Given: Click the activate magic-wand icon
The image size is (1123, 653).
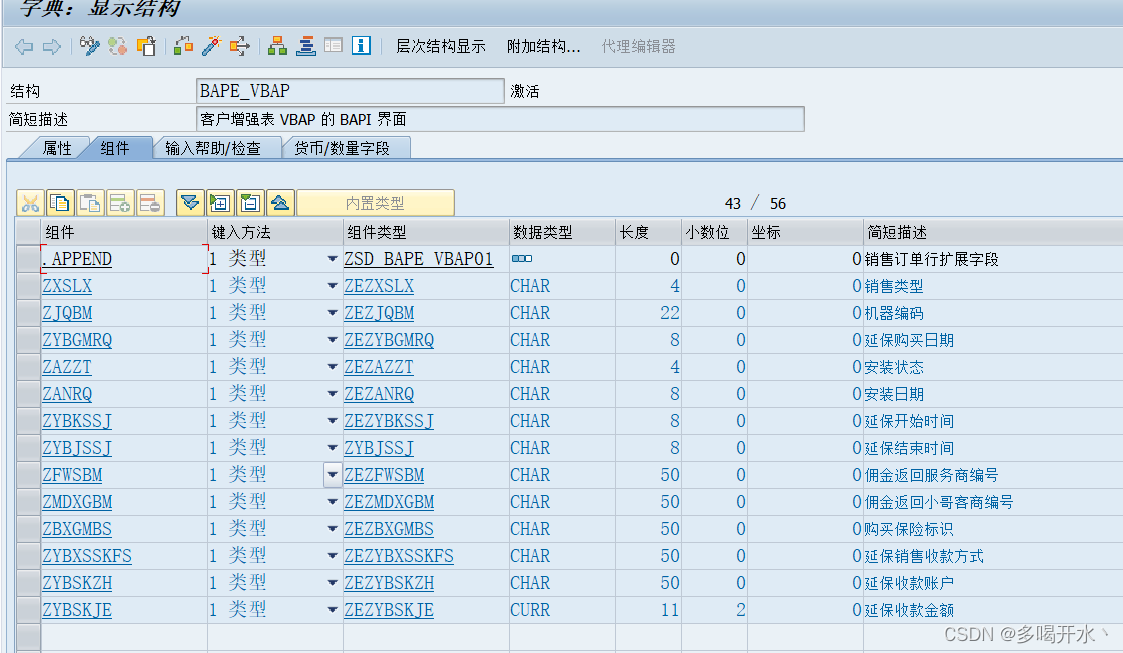Looking at the screenshot, I should (211, 46).
